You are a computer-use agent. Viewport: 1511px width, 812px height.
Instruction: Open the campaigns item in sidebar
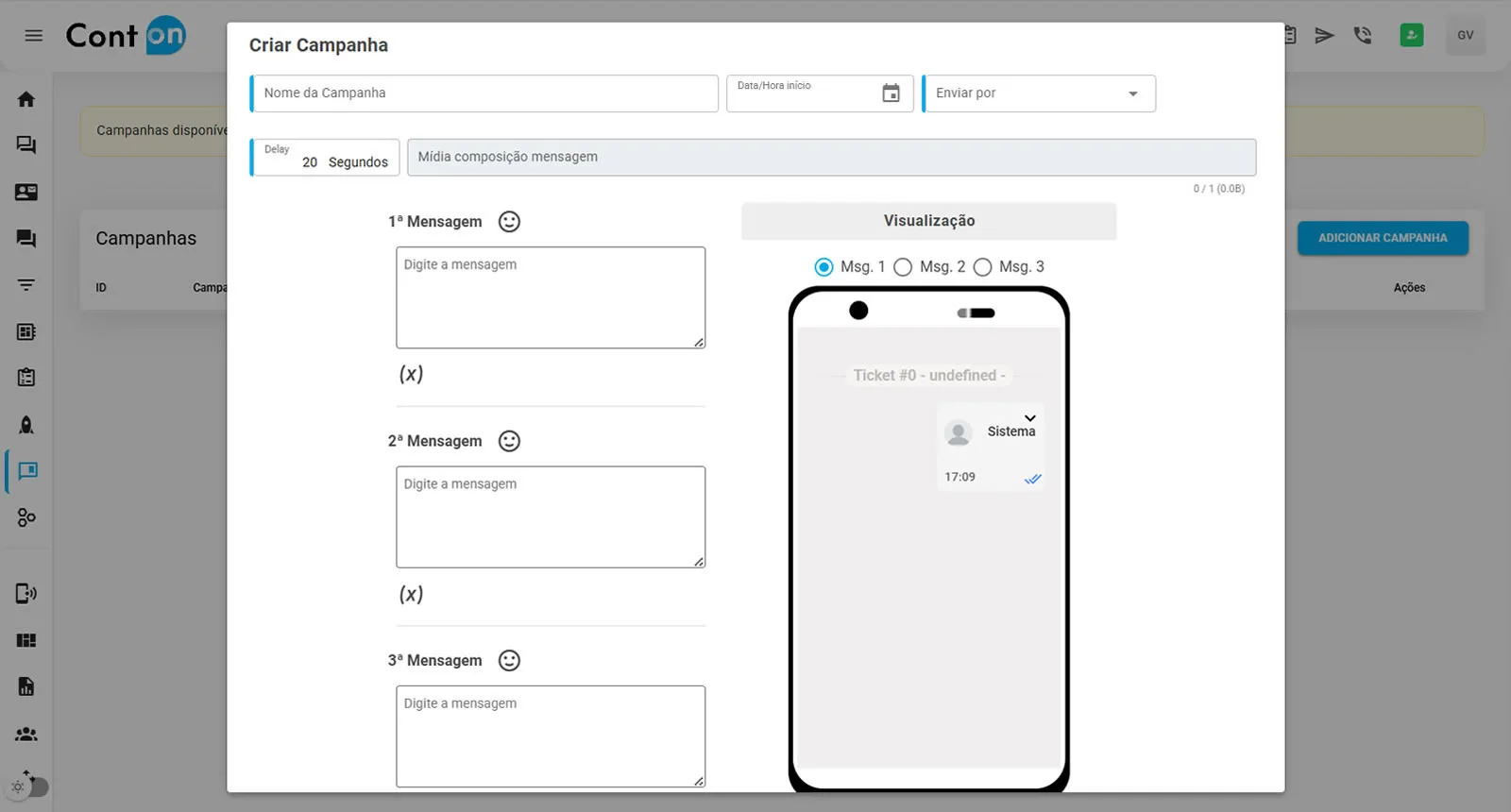tap(26, 471)
